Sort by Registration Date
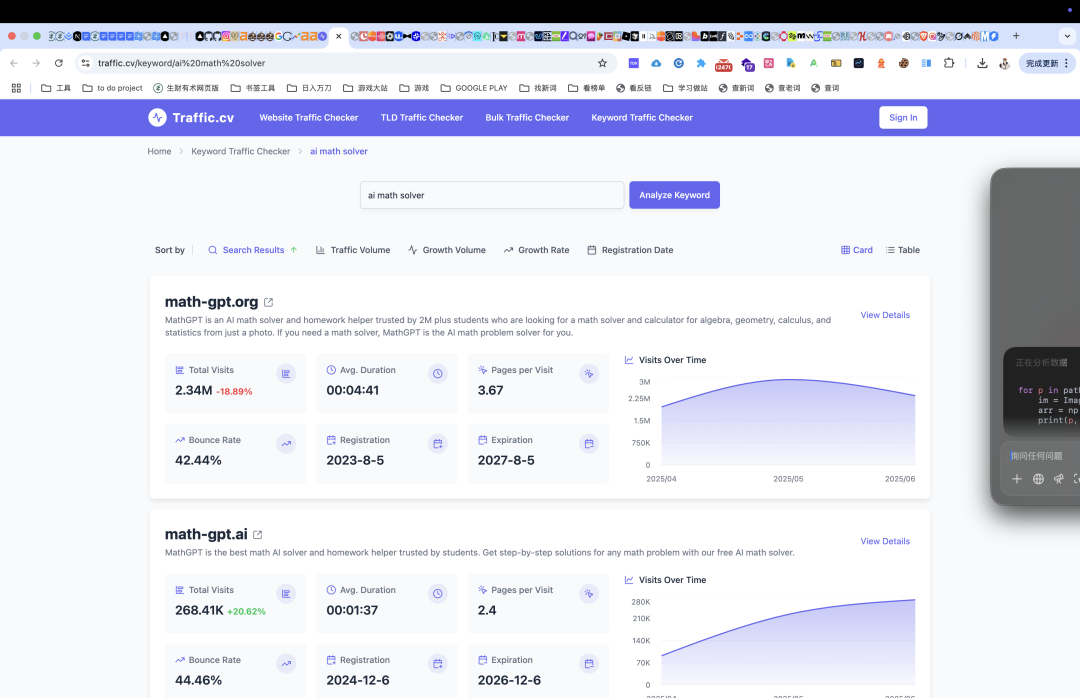The image size is (1080, 698). click(x=630, y=250)
